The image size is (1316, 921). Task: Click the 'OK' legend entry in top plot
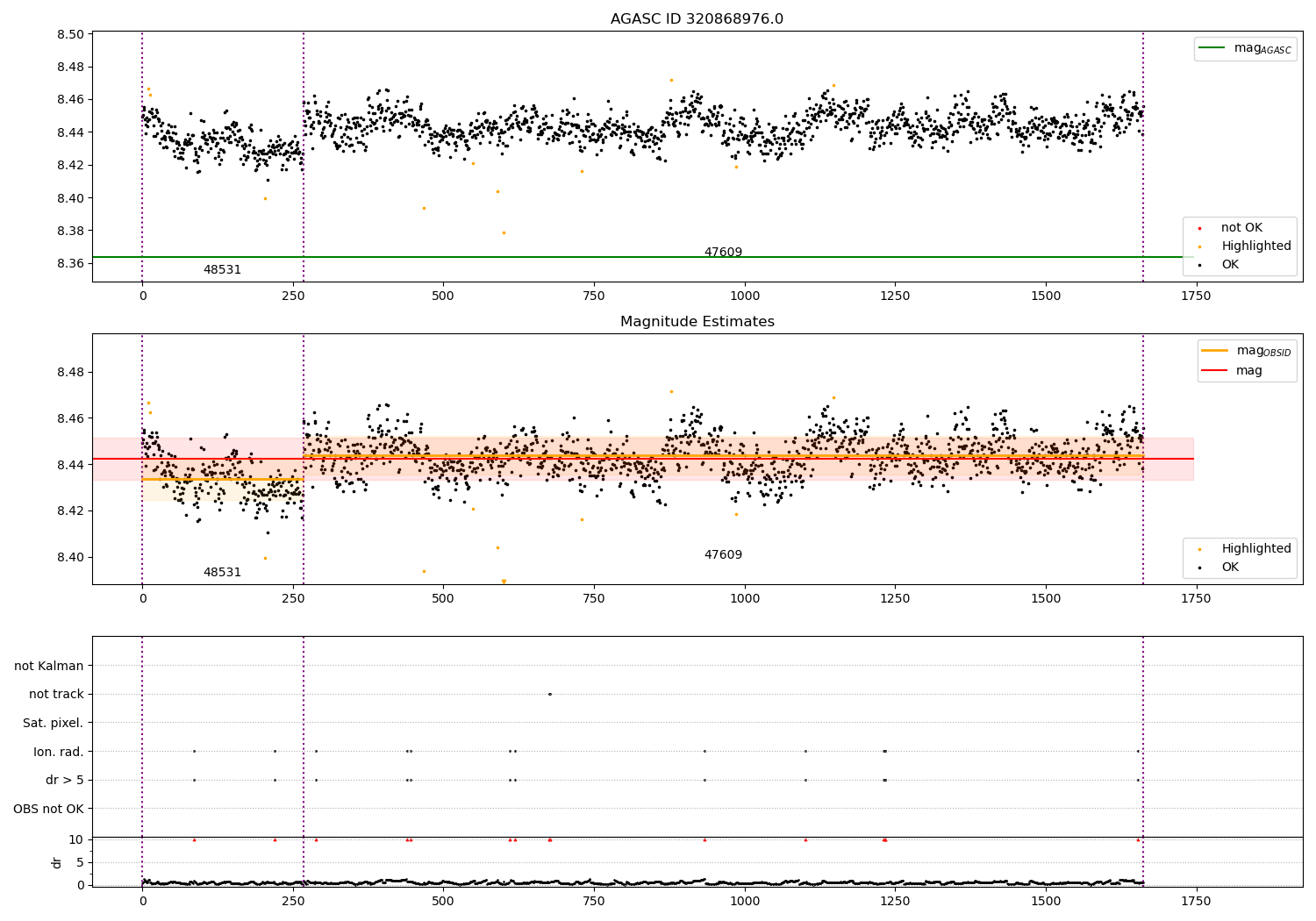click(x=1230, y=265)
